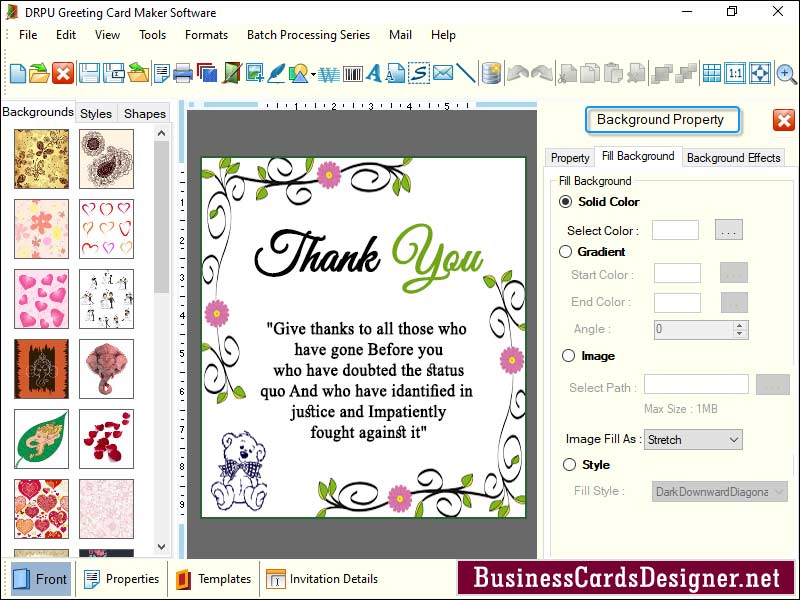Open the Image Fill As dropdown
This screenshot has width=800, height=600.
692,439
